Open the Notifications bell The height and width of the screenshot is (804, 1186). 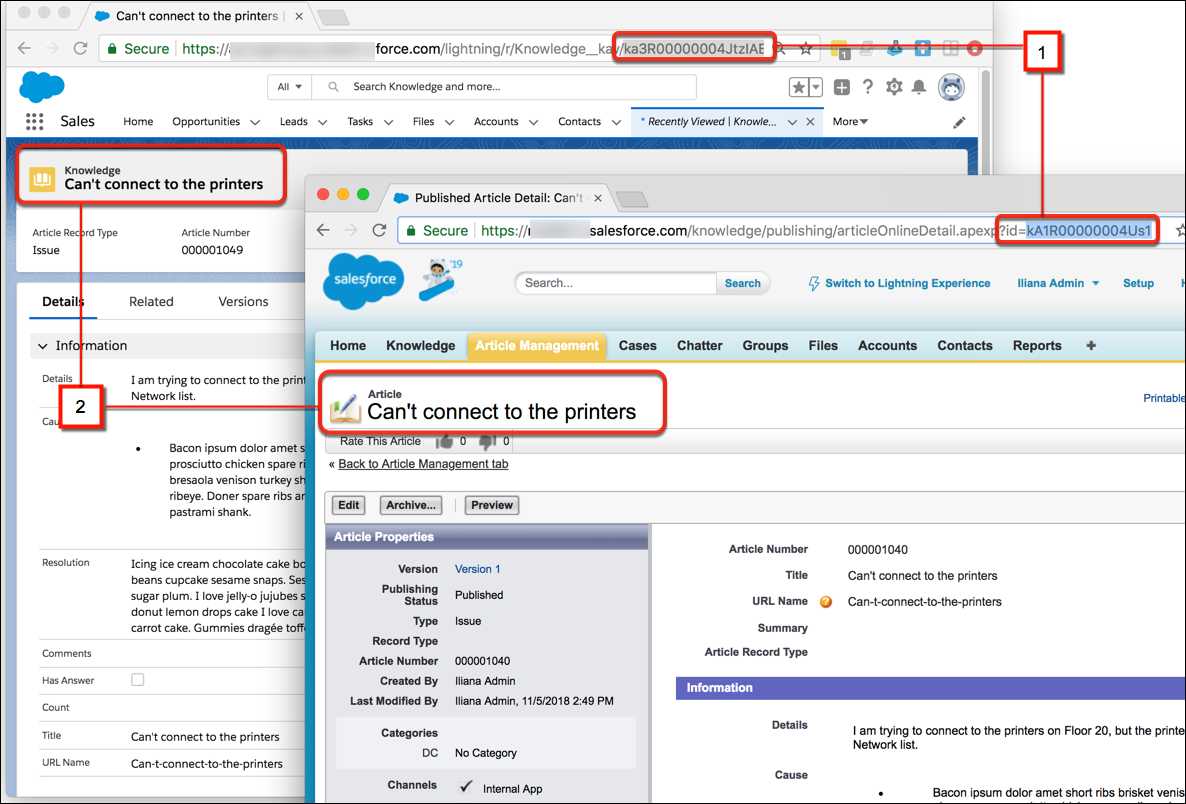pos(918,87)
